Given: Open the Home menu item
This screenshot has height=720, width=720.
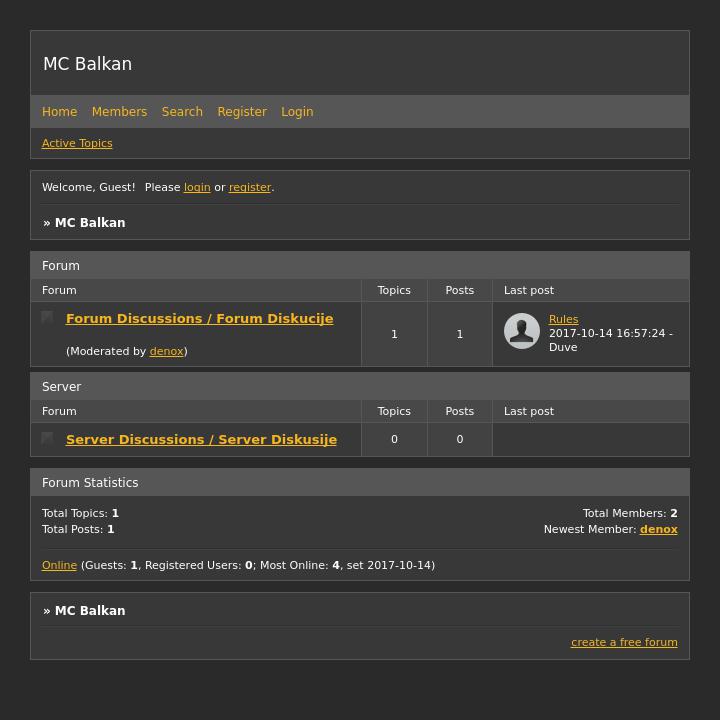Looking at the screenshot, I should click(x=59, y=112).
